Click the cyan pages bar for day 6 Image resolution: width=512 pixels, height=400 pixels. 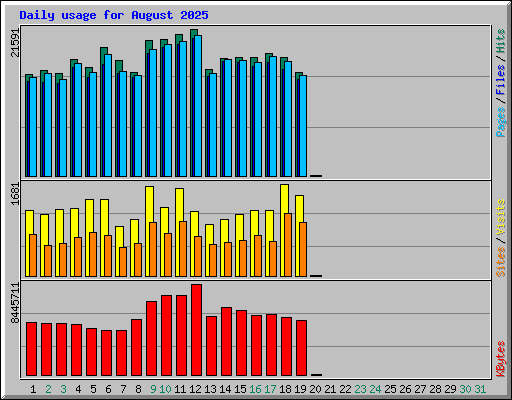pyautogui.click(x=108, y=115)
